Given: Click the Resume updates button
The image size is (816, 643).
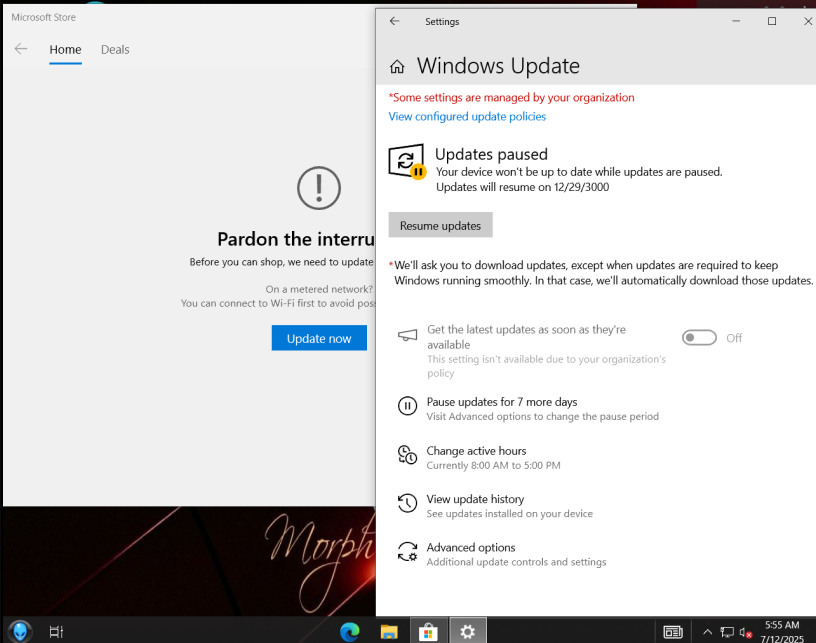Looking at the screenshot, I should click(440, 225).
